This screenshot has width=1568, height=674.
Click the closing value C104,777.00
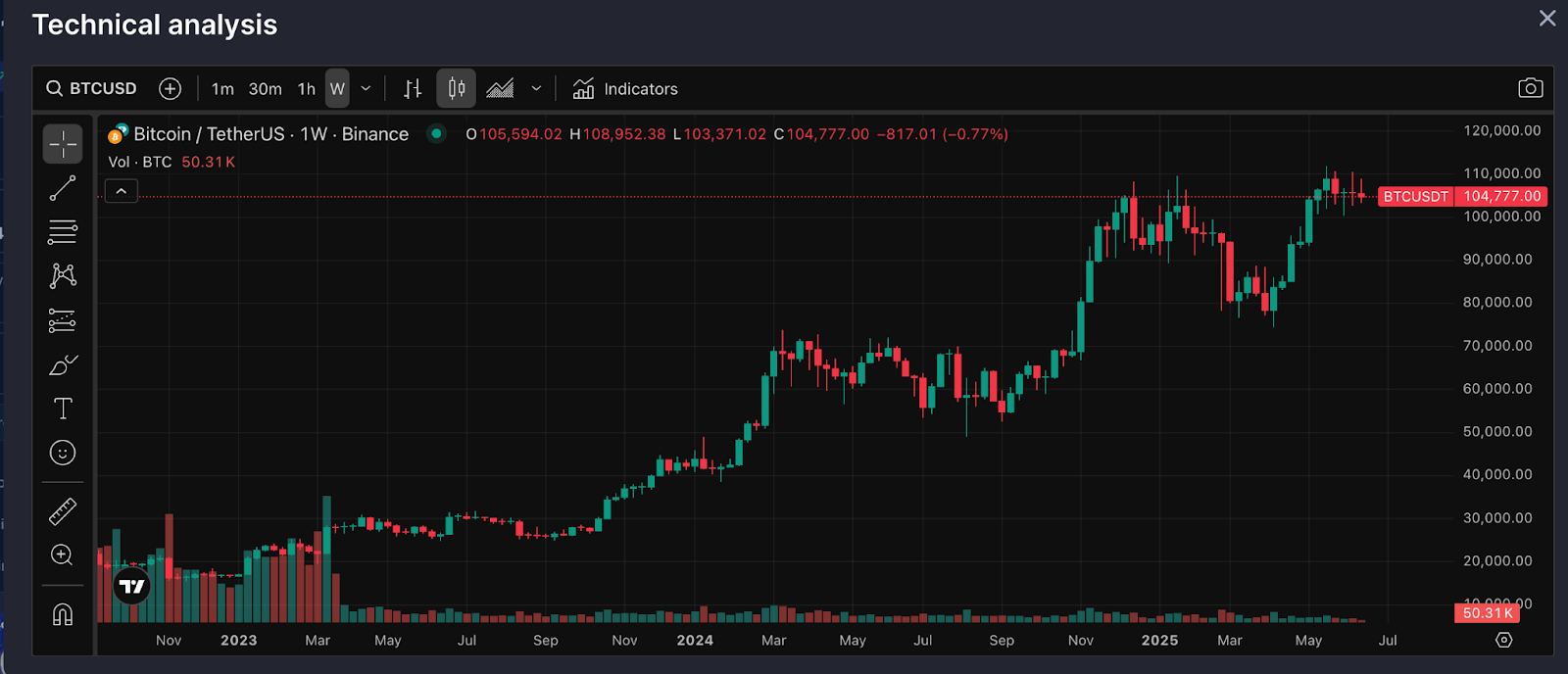[x=821, y=134]
